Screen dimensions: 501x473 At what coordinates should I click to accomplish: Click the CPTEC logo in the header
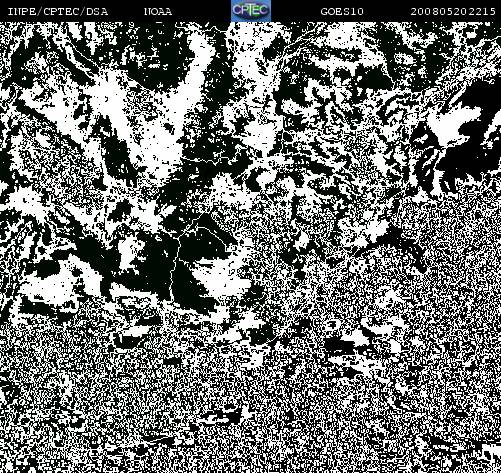251,11
